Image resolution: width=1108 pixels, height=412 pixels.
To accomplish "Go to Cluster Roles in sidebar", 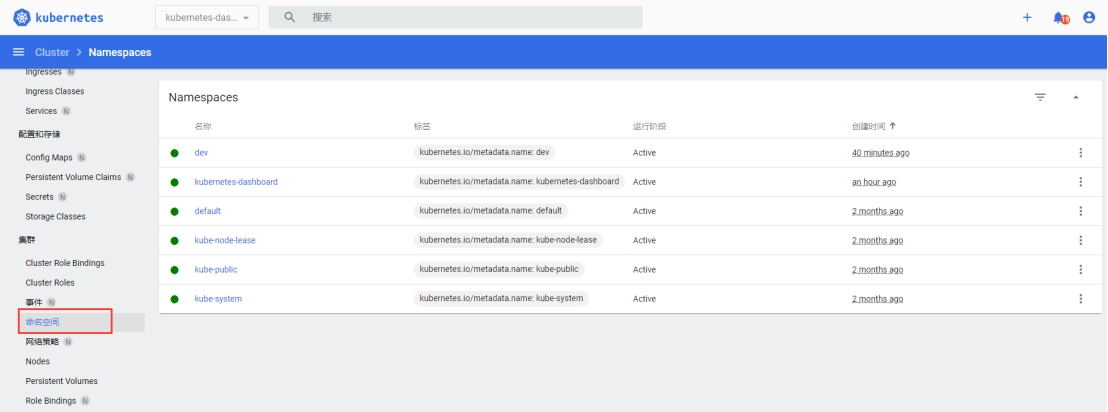I will (50, 283).
